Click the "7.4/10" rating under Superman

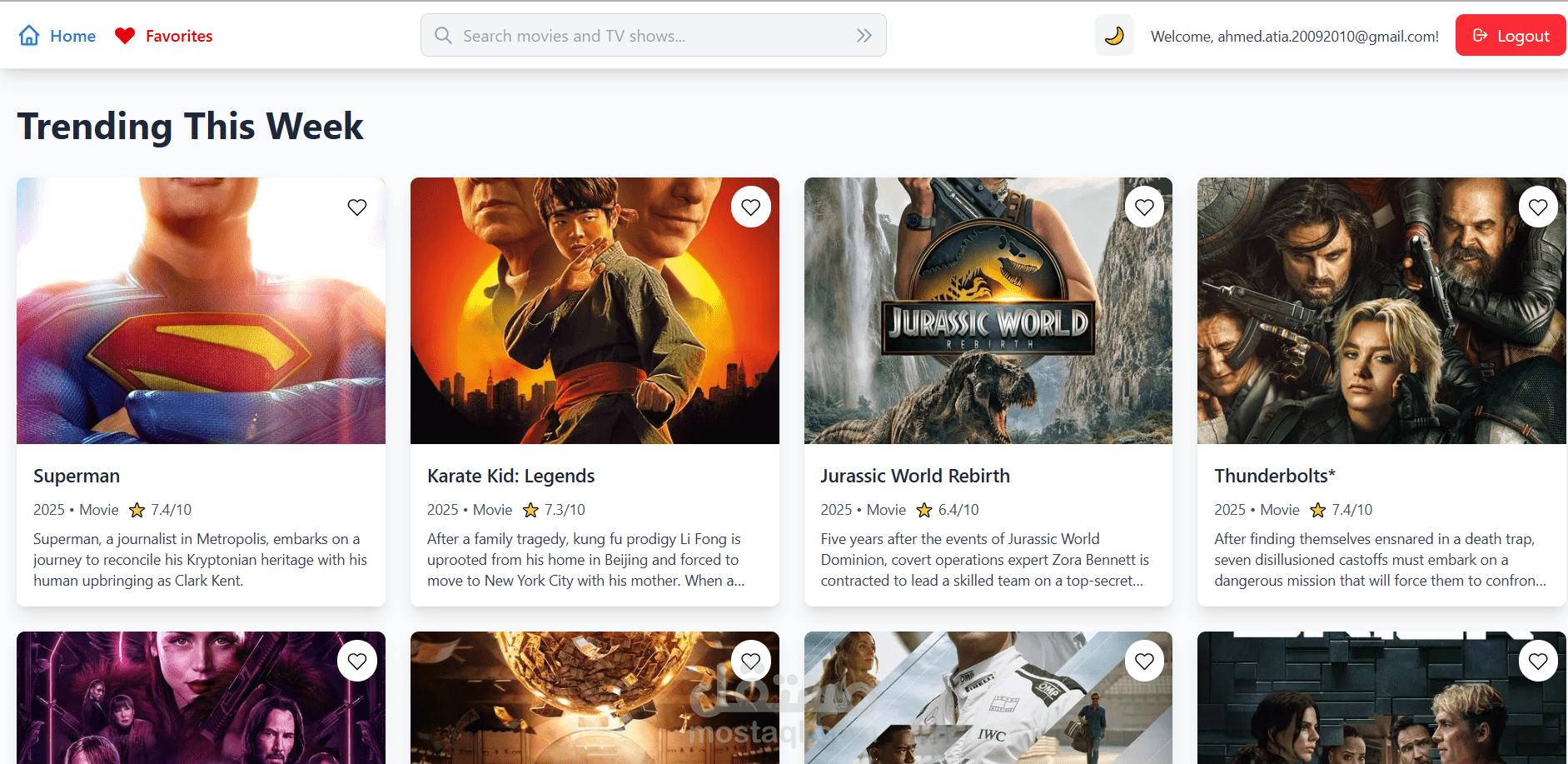coord(172,510)
